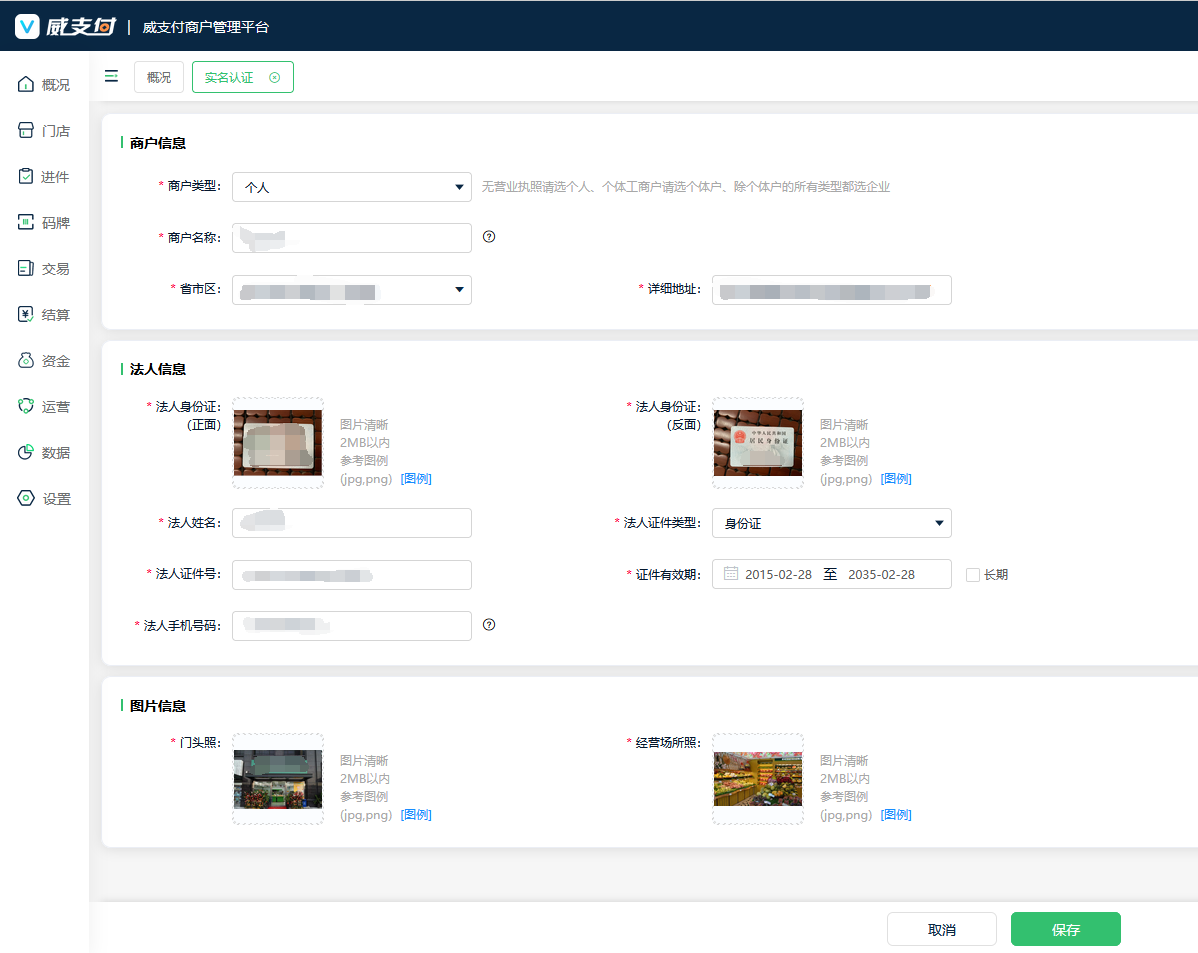Click help icon beside 商户名称 field
The image size is (1198, 953).
489,237
